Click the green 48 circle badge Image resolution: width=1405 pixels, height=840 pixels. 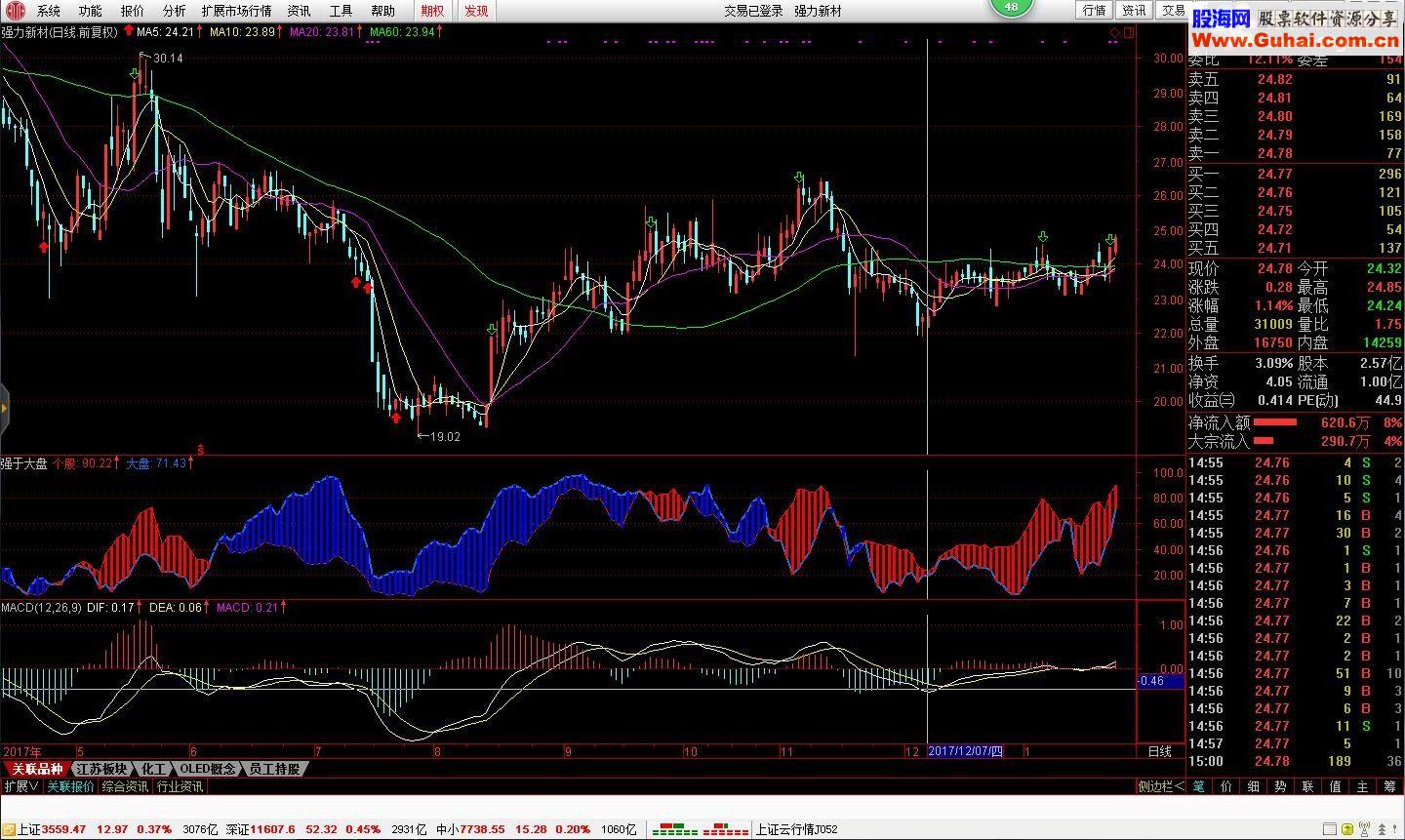1011,7
